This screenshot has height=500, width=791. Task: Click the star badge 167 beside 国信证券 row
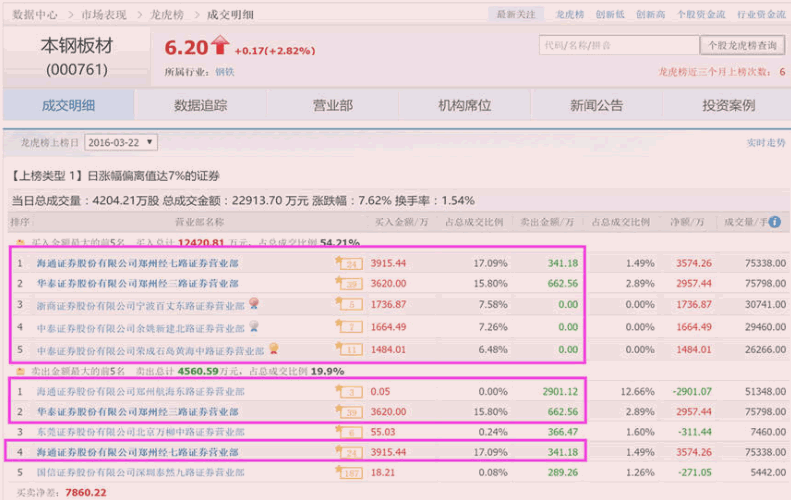pos(351,474)
